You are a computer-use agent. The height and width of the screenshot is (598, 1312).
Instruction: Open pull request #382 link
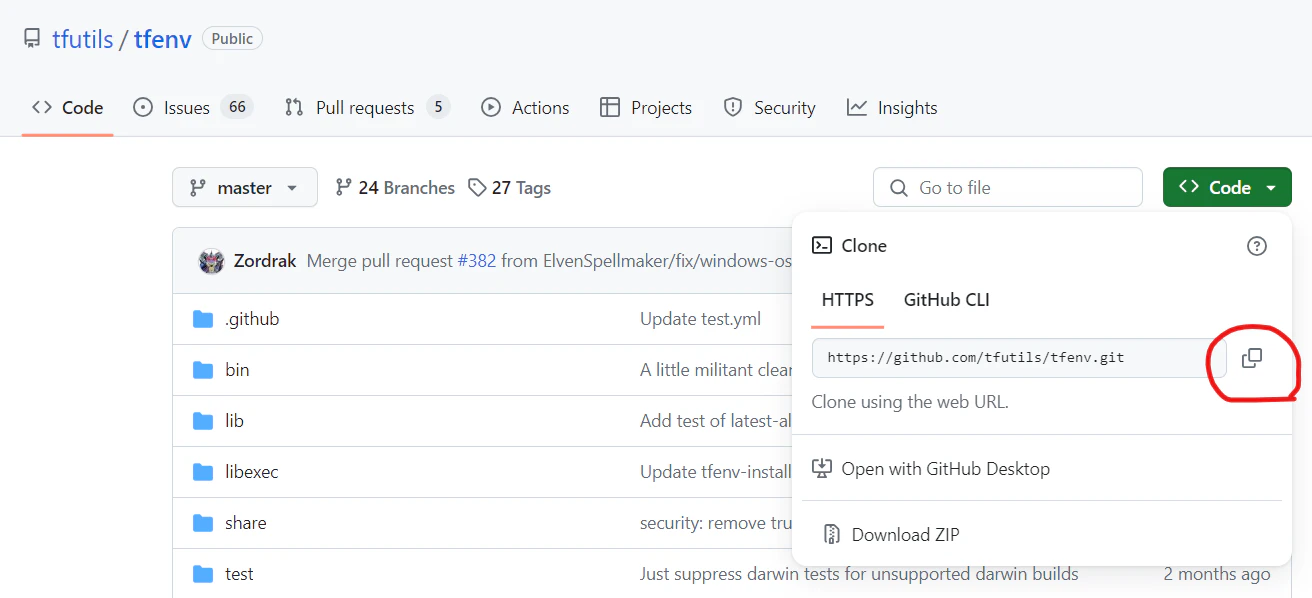(x=476, y=261)
